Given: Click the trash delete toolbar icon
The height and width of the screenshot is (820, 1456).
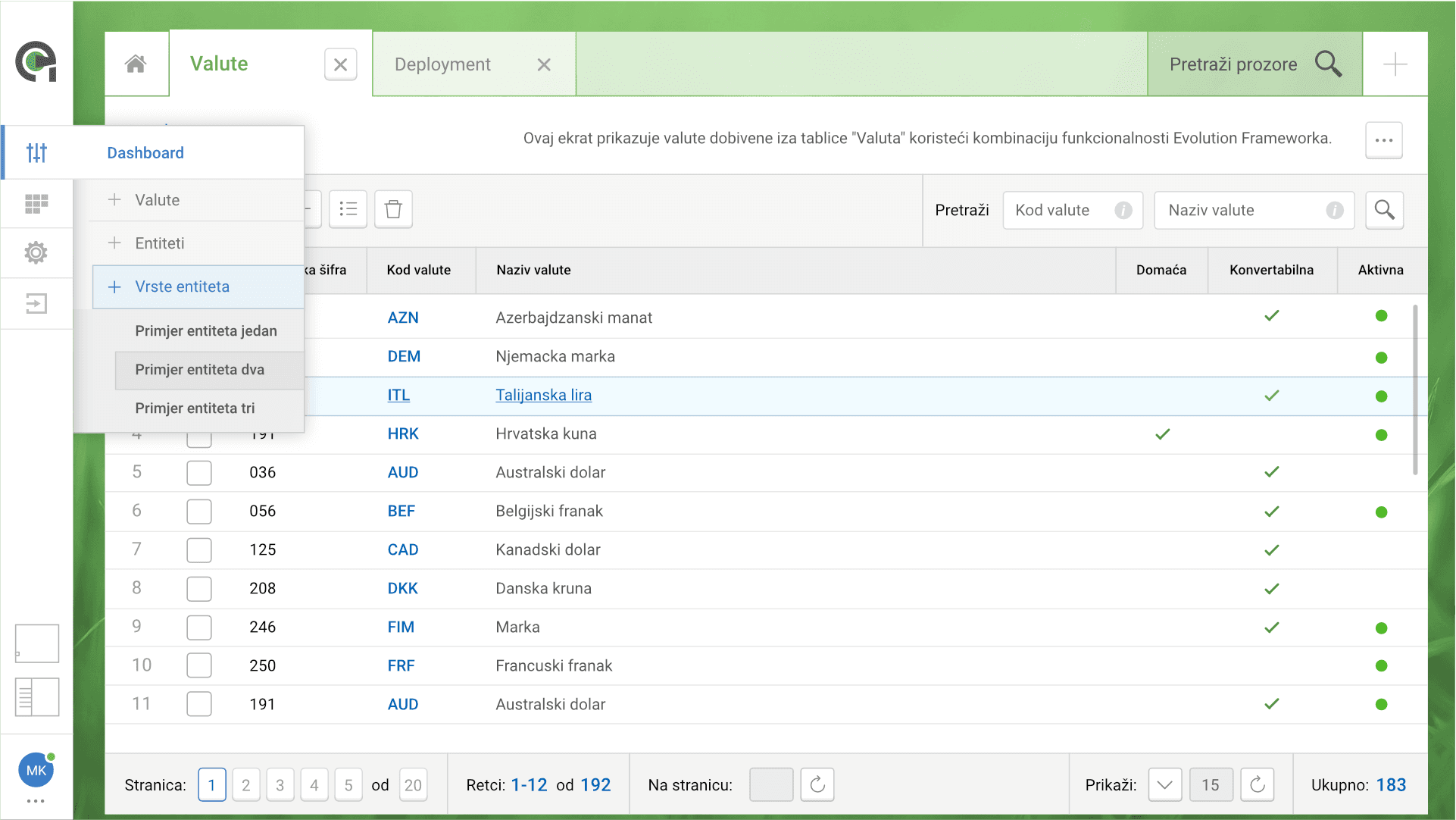Looking at the screenshot, I should point(393,209).
